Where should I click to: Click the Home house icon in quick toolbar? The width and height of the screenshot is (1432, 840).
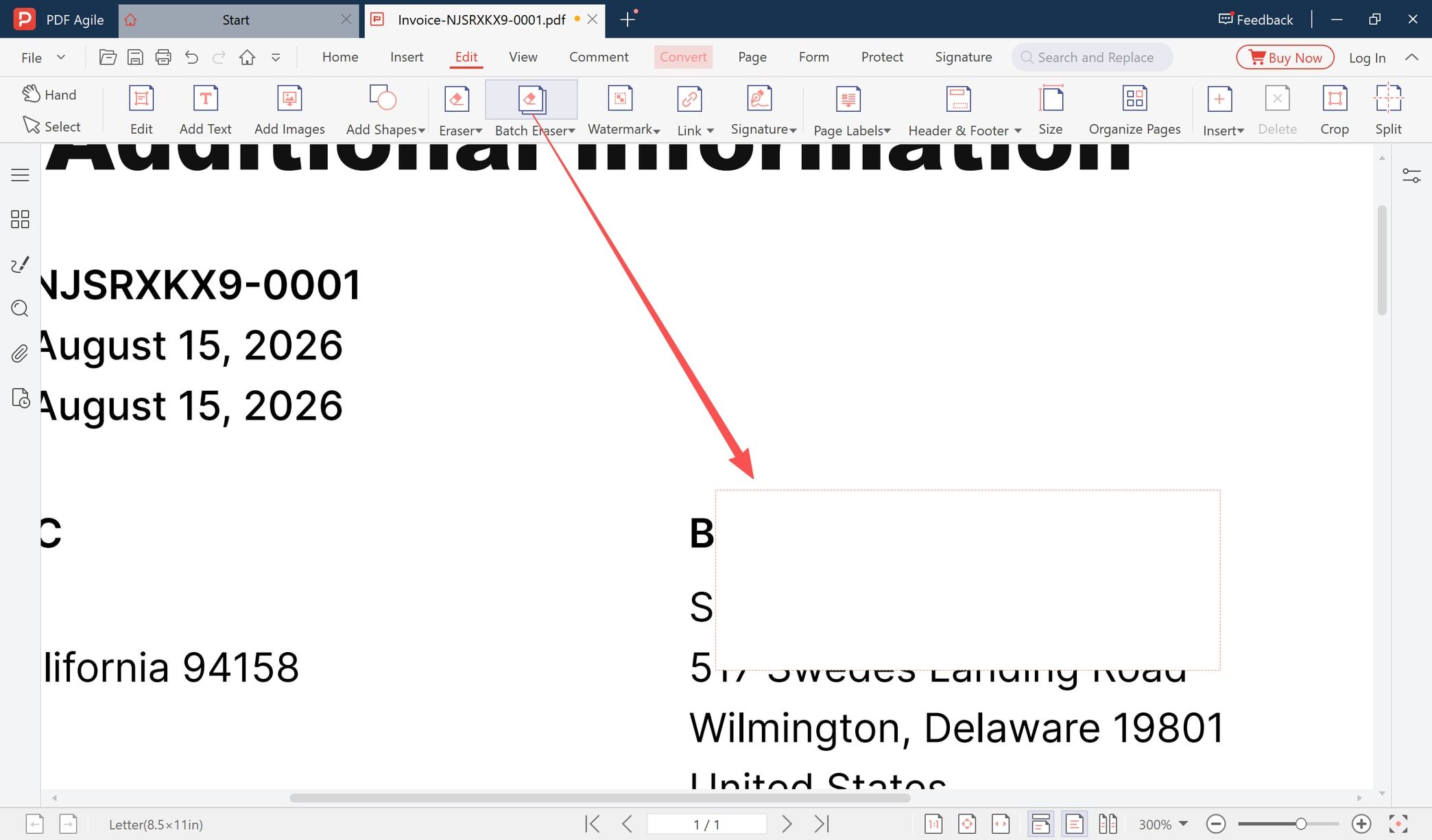247,57
